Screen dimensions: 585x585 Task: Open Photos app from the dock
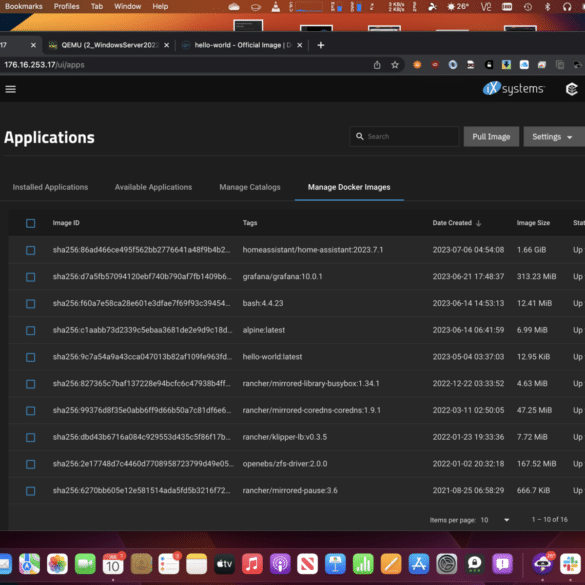(x=57, y=564)
